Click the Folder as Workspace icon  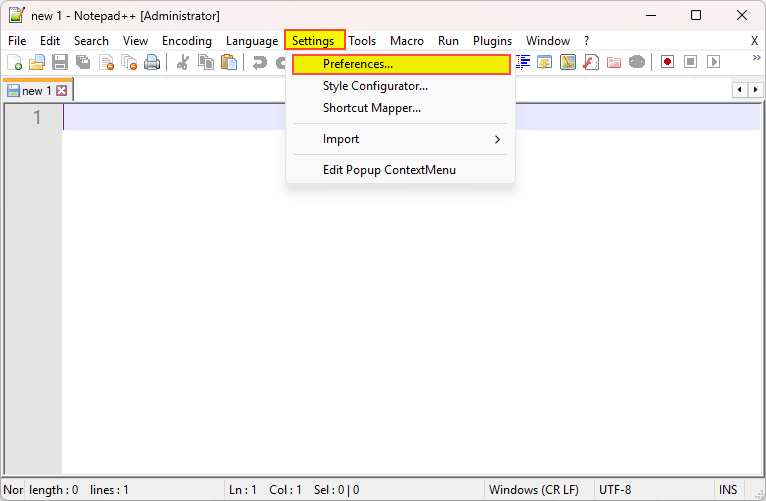pyautogui.click(x=614, y=62)
